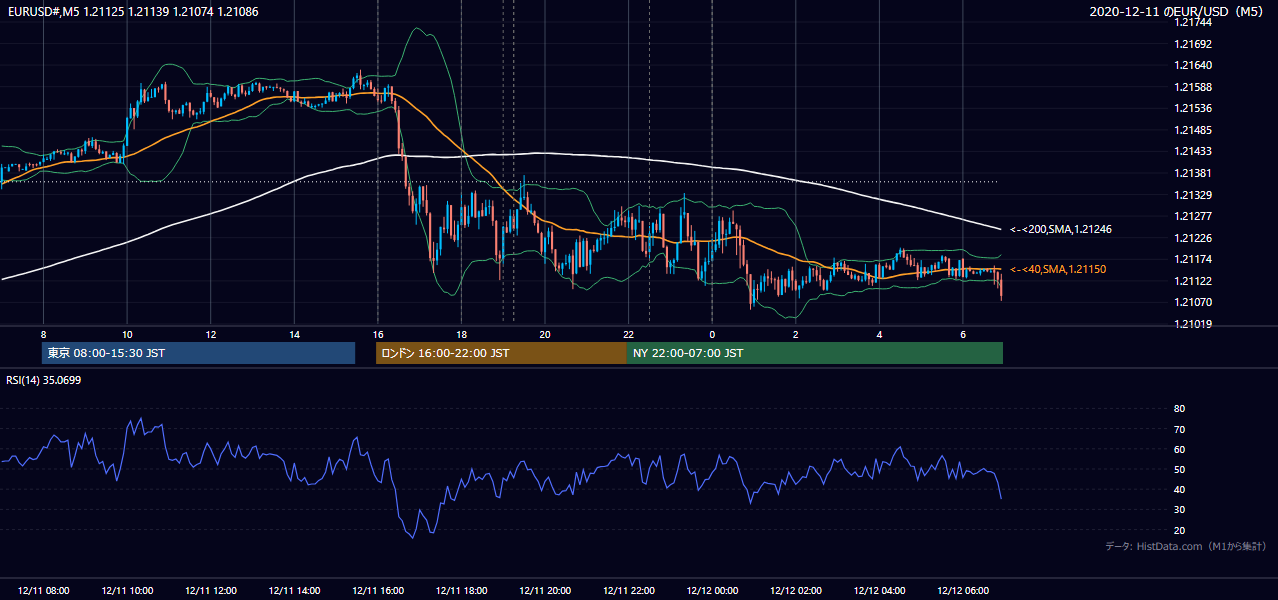Click price level 1.21174 on the axis
The width and height of the screenshot is (1278, 600).
pos(1194,259)
